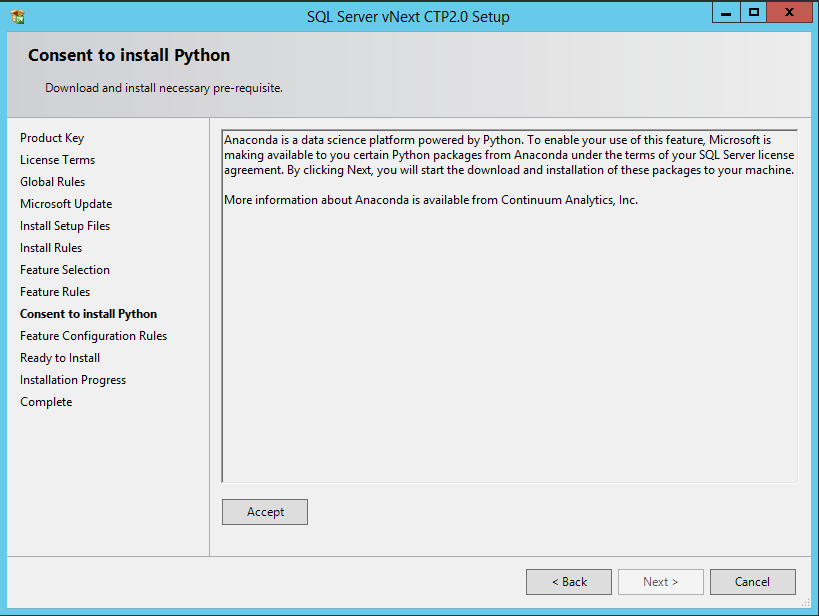Select Feature Rules step
The width and height of the screenshot is (819, 616).
coord(55,292)
